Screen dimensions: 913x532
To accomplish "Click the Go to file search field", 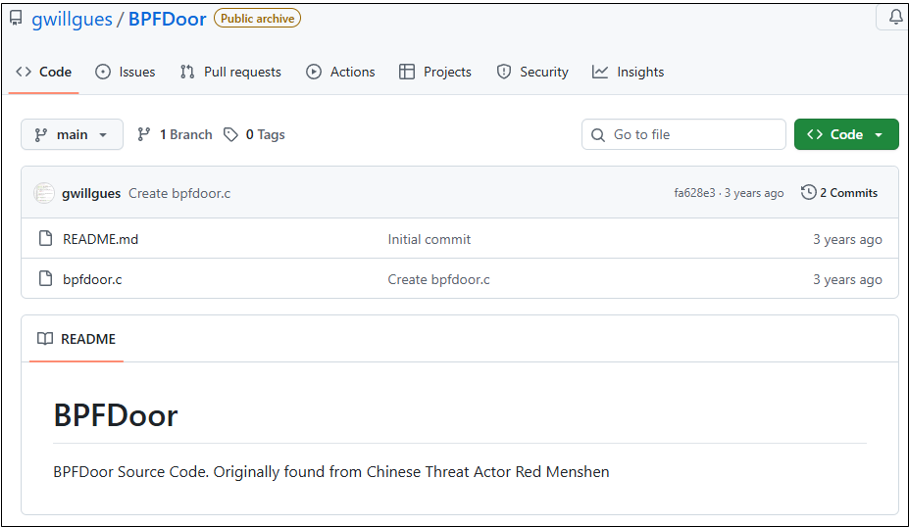I will click(x=684, y=134).
